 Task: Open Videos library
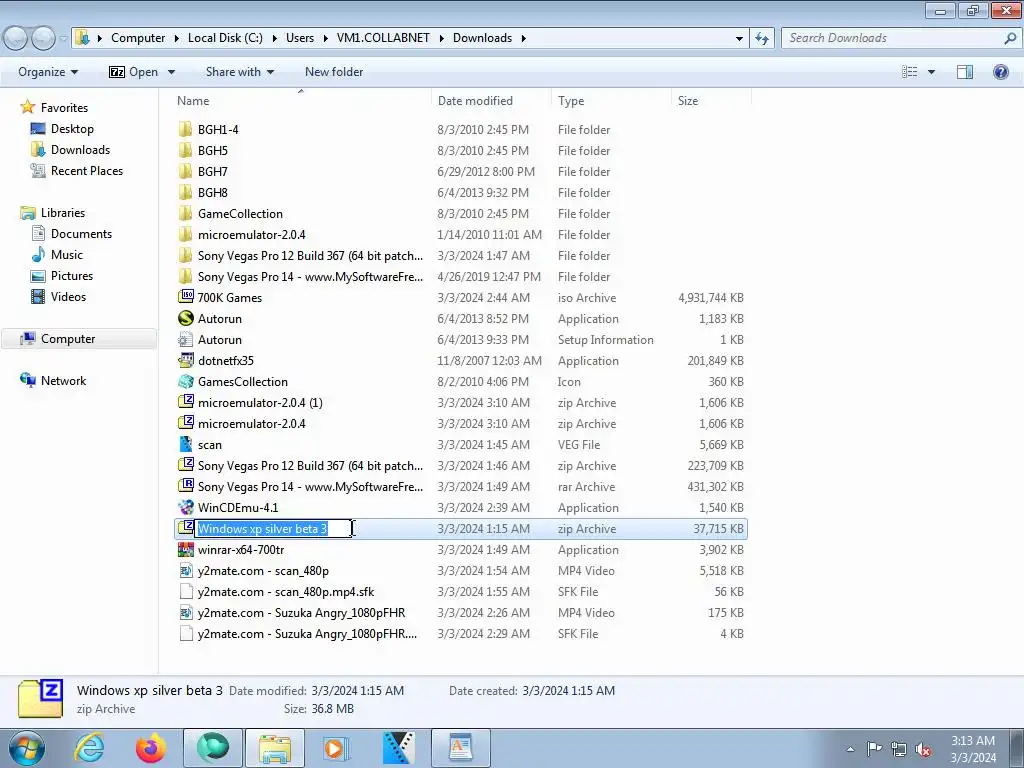click(x=68, y=296)
